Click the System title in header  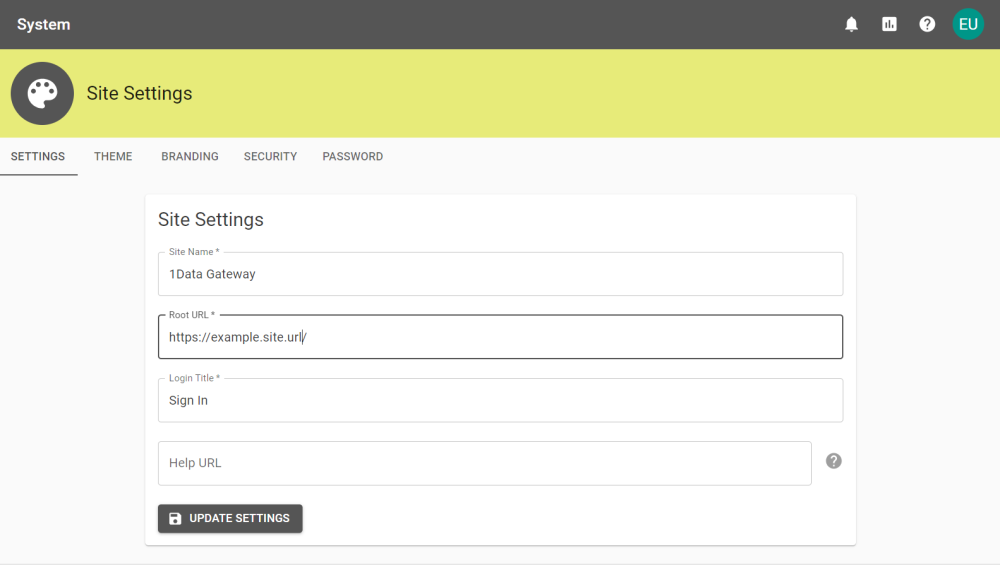pos(43,24)
